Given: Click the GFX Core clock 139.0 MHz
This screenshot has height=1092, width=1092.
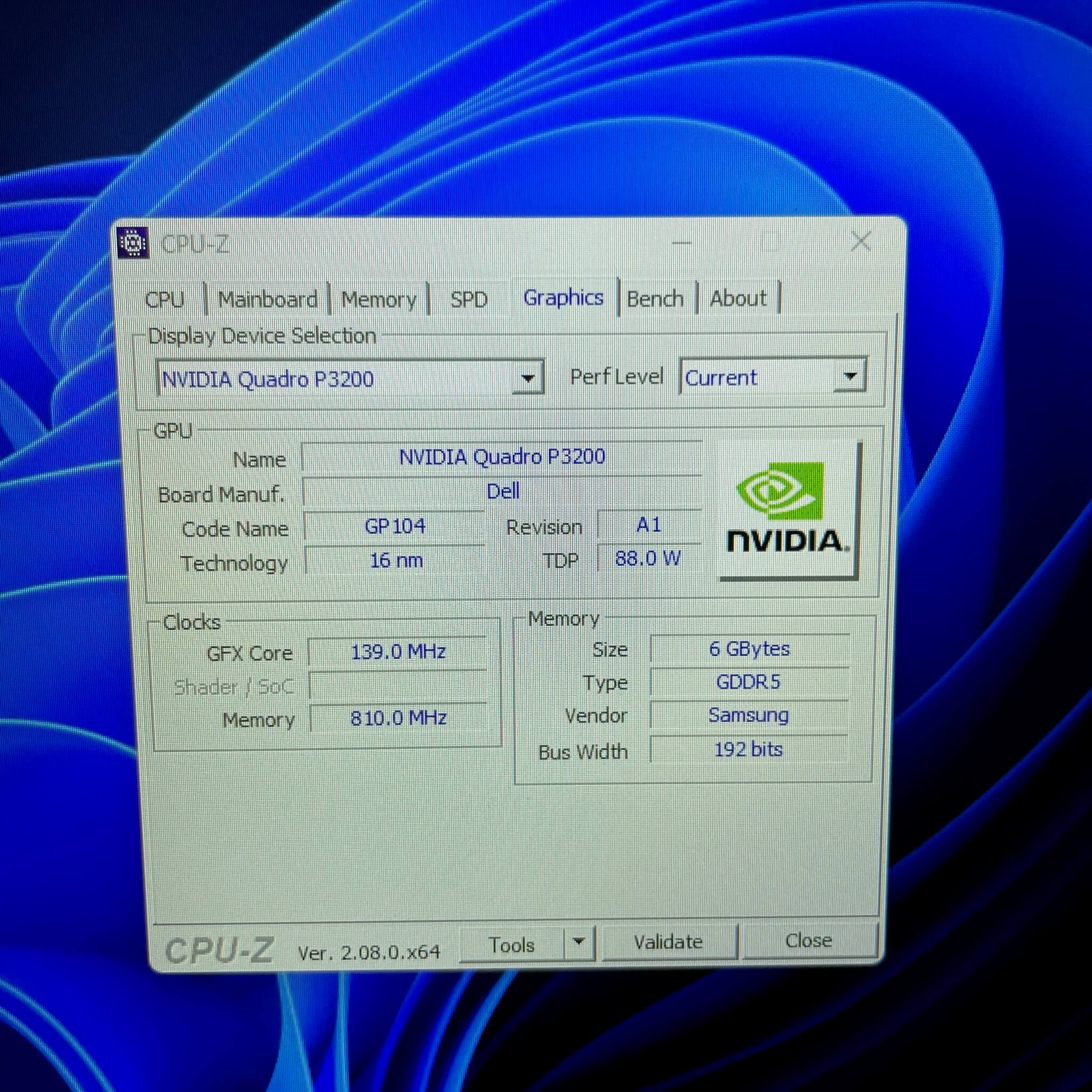Looking at the screenshot, I should pos(398,652).
